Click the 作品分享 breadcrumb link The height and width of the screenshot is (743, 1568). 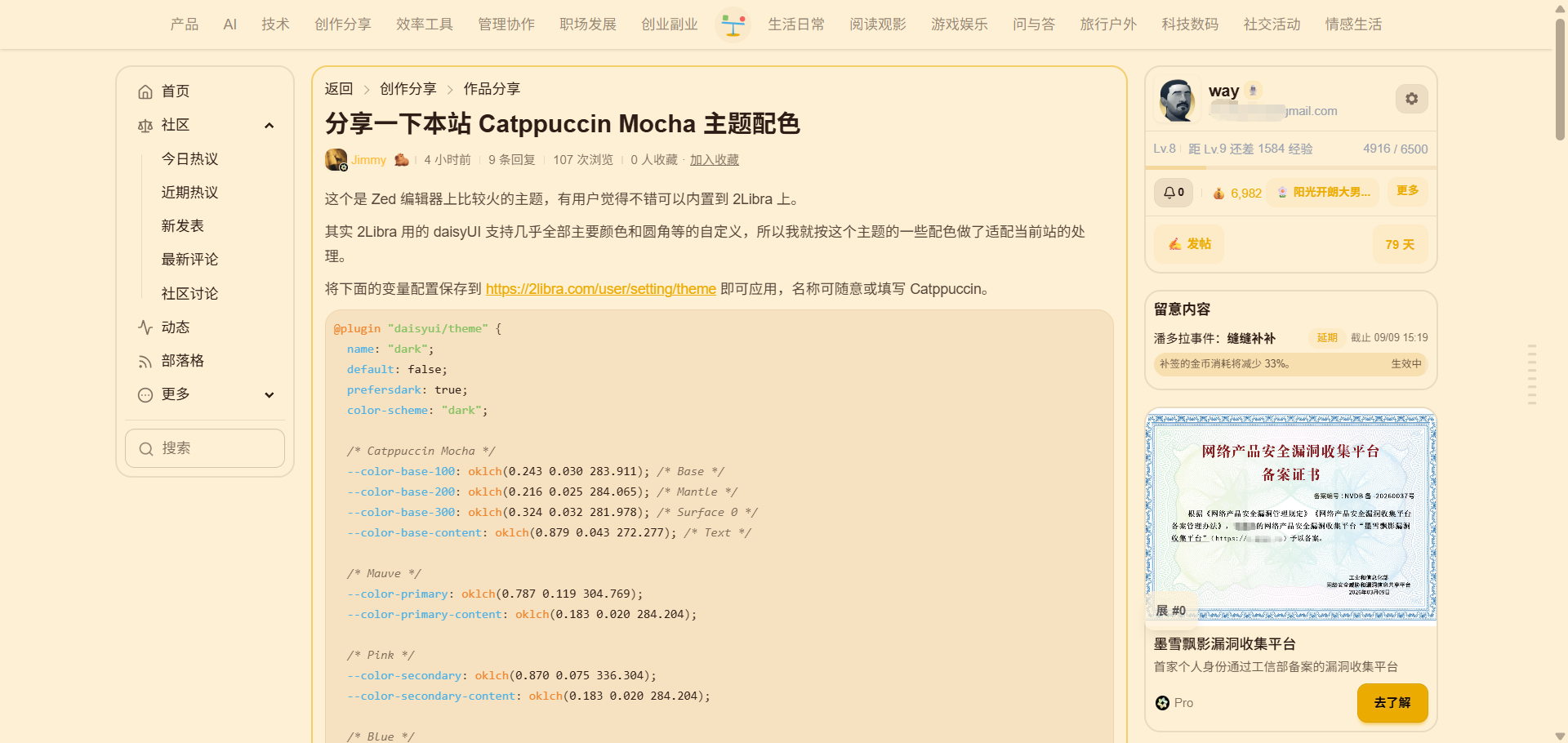pyautogui.click(x=492, y=89)
